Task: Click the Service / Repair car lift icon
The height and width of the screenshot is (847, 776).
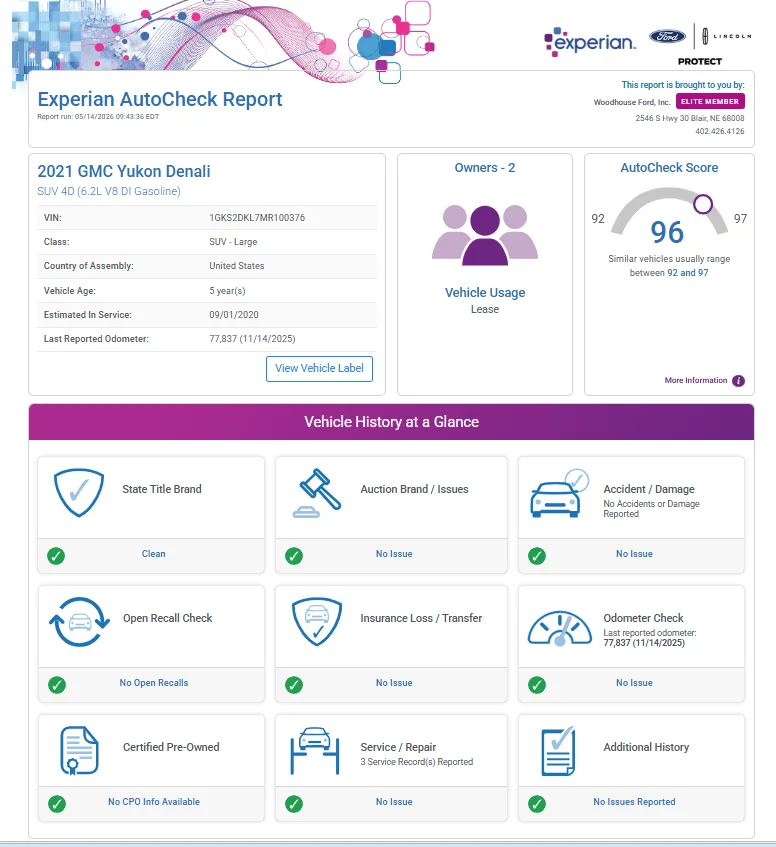Action: tap(315, 751)
